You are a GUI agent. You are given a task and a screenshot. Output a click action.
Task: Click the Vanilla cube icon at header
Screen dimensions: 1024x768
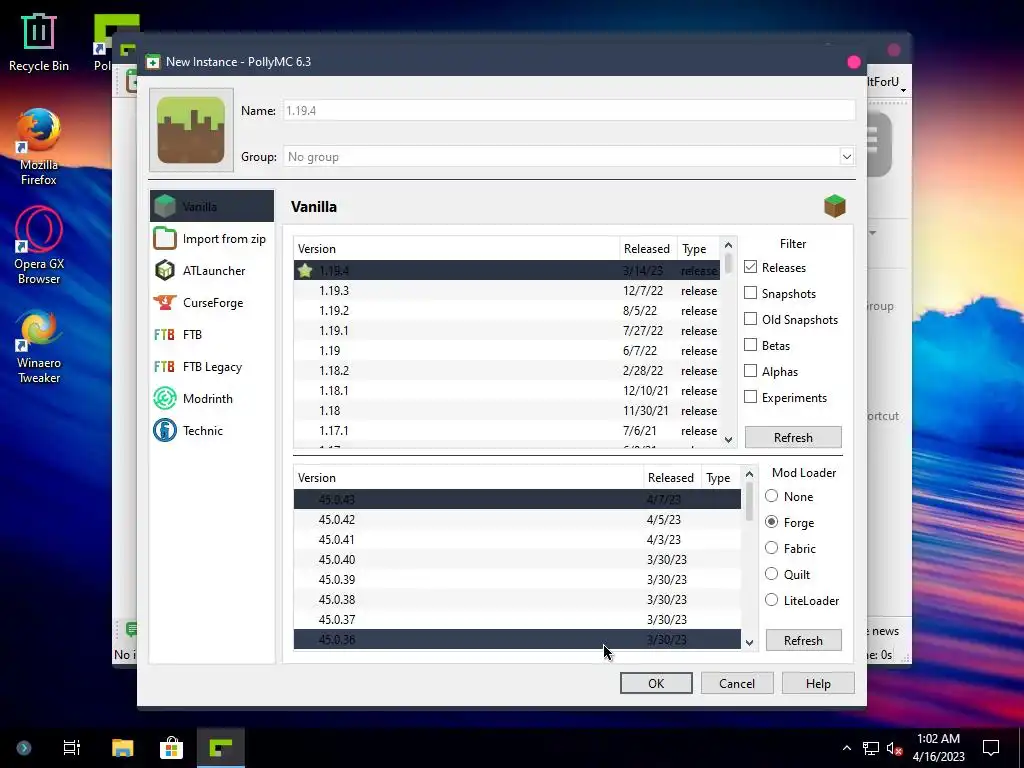coord(835,206)
